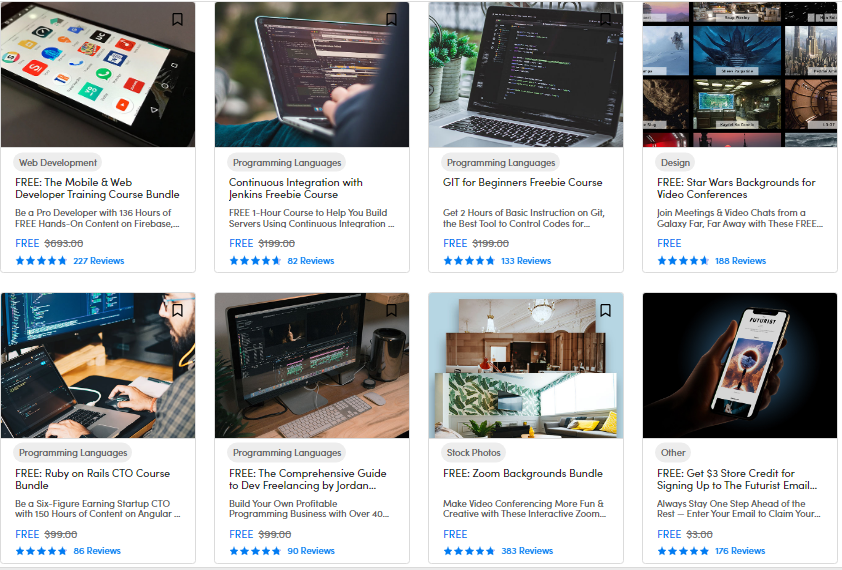View the 383 Reviews for Zoom Backgrounds
Screen dimensions: 842x570
(x=526, y=551)
